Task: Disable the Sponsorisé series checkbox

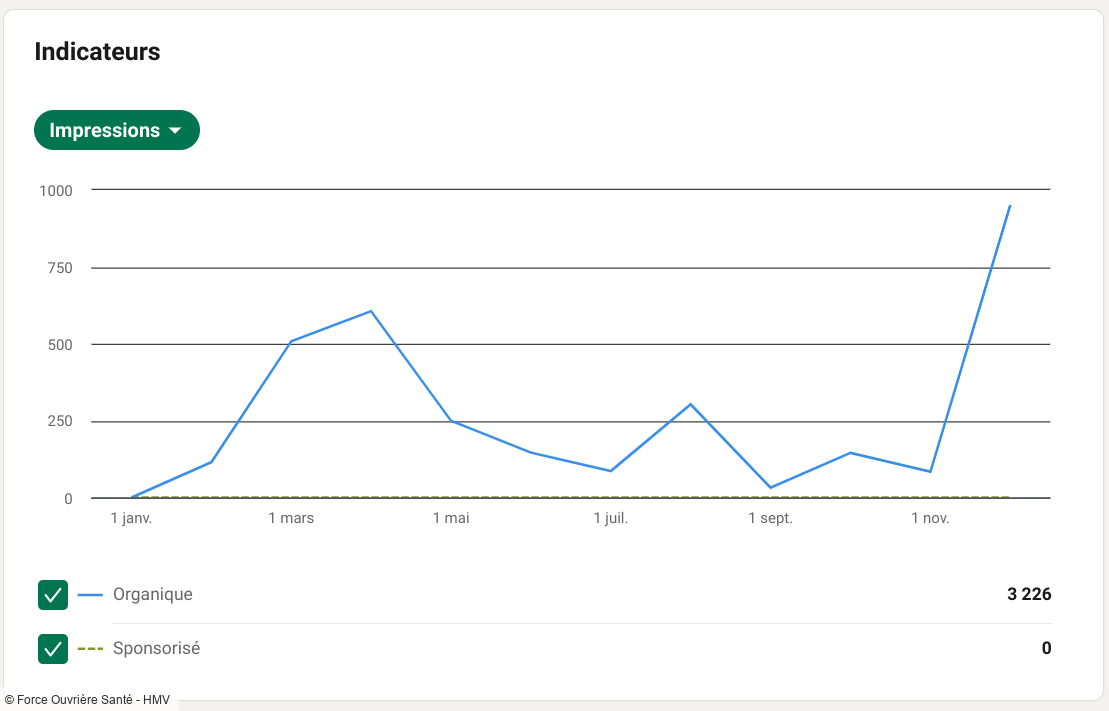Action: [x=53, y=648]
